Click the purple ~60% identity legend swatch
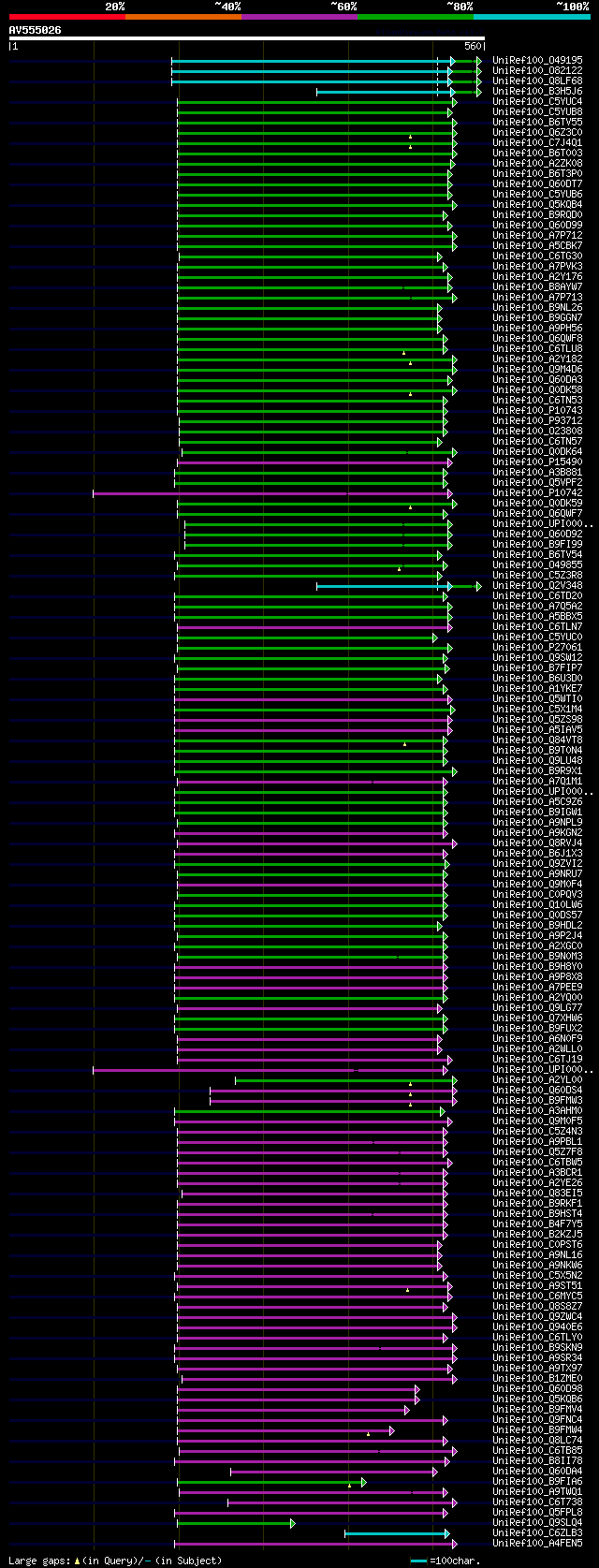Image resolution: width=599 pixels, height=1568 pixels. (x=299, y=17)
